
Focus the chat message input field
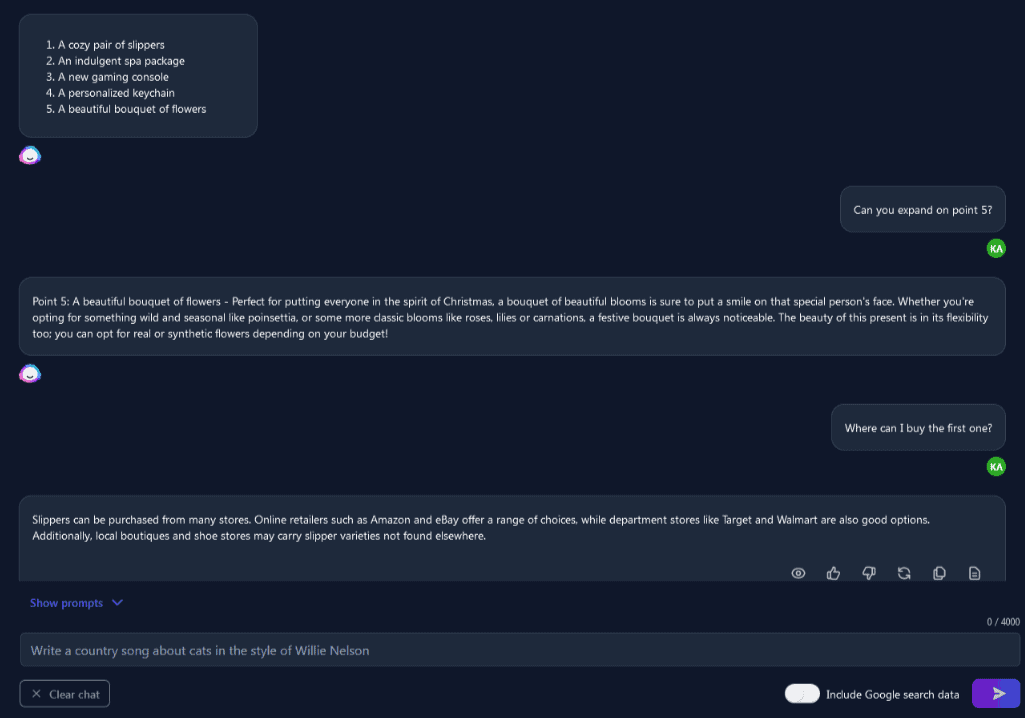(520, 650)
